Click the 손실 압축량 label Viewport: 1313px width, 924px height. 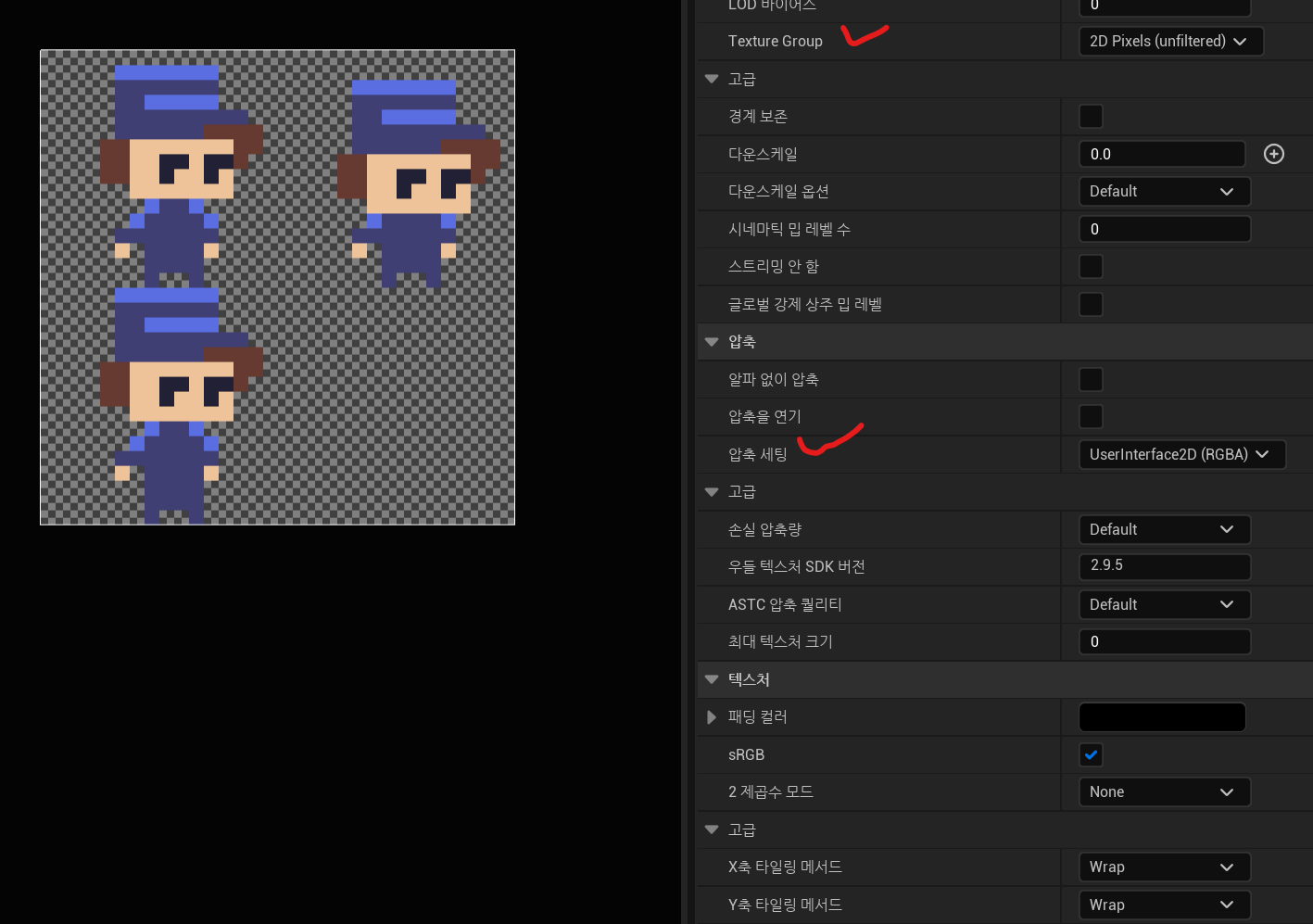(764, 529)
